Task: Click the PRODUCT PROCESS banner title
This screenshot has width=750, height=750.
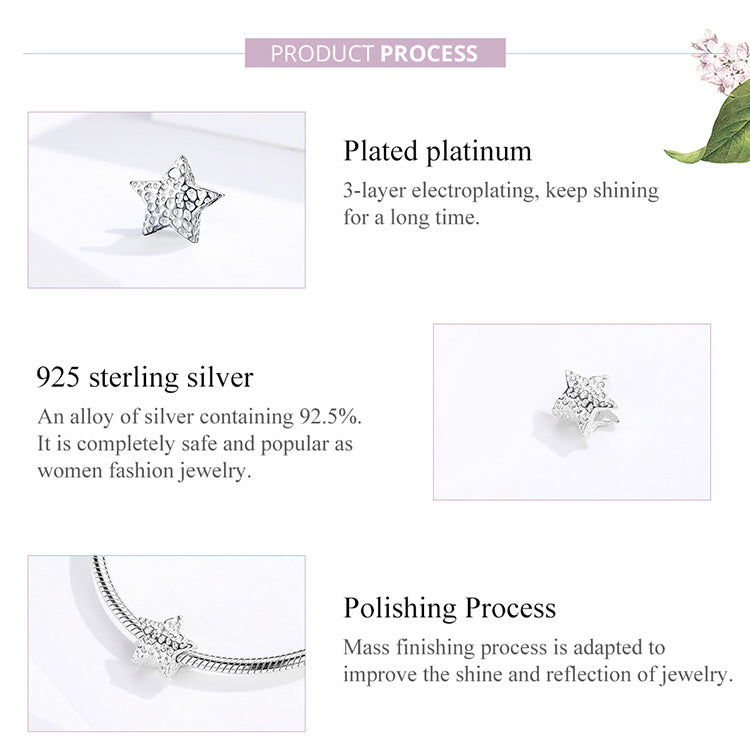Action: click(375, 53)
